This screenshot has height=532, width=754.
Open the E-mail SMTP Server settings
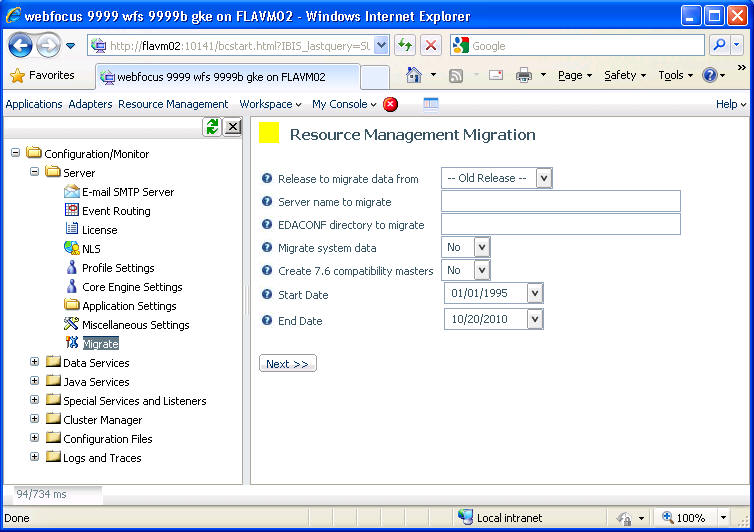[127, 192]
